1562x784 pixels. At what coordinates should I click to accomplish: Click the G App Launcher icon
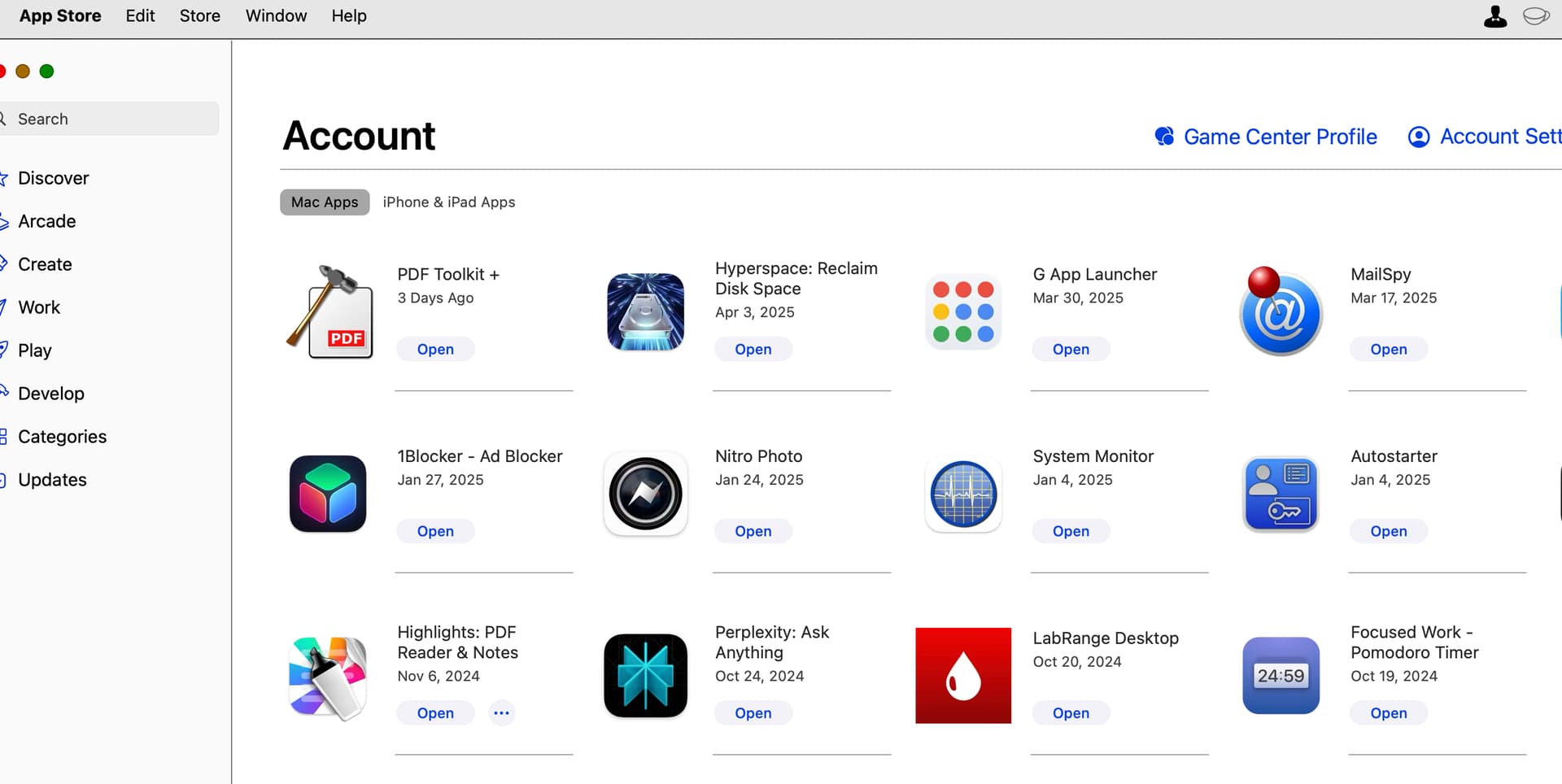(963, 312)
